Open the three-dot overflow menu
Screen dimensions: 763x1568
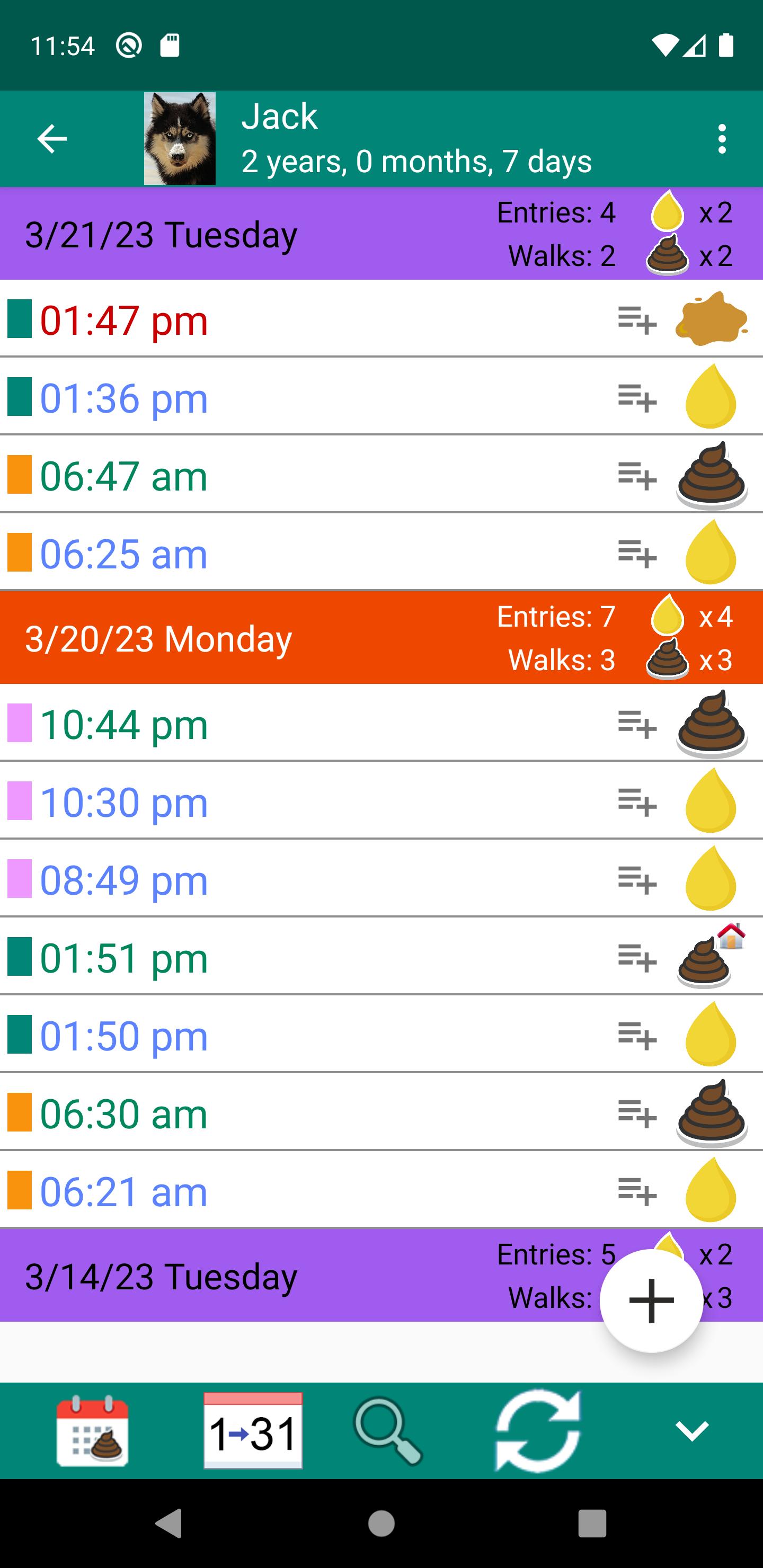(x=722, y=139)
